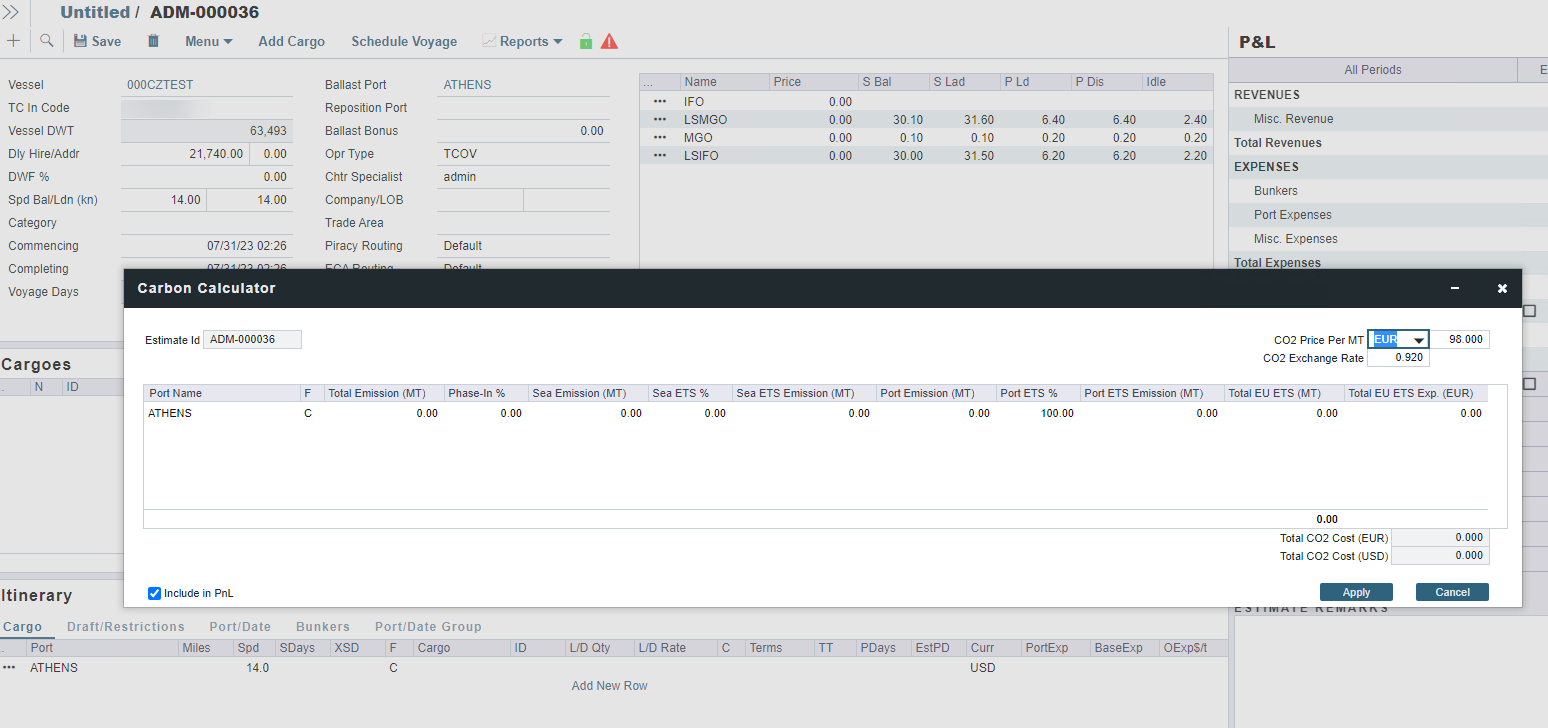Click the plus icon to add new estimate
This screenshot has width=1548, height=728.
click(13, 41)
